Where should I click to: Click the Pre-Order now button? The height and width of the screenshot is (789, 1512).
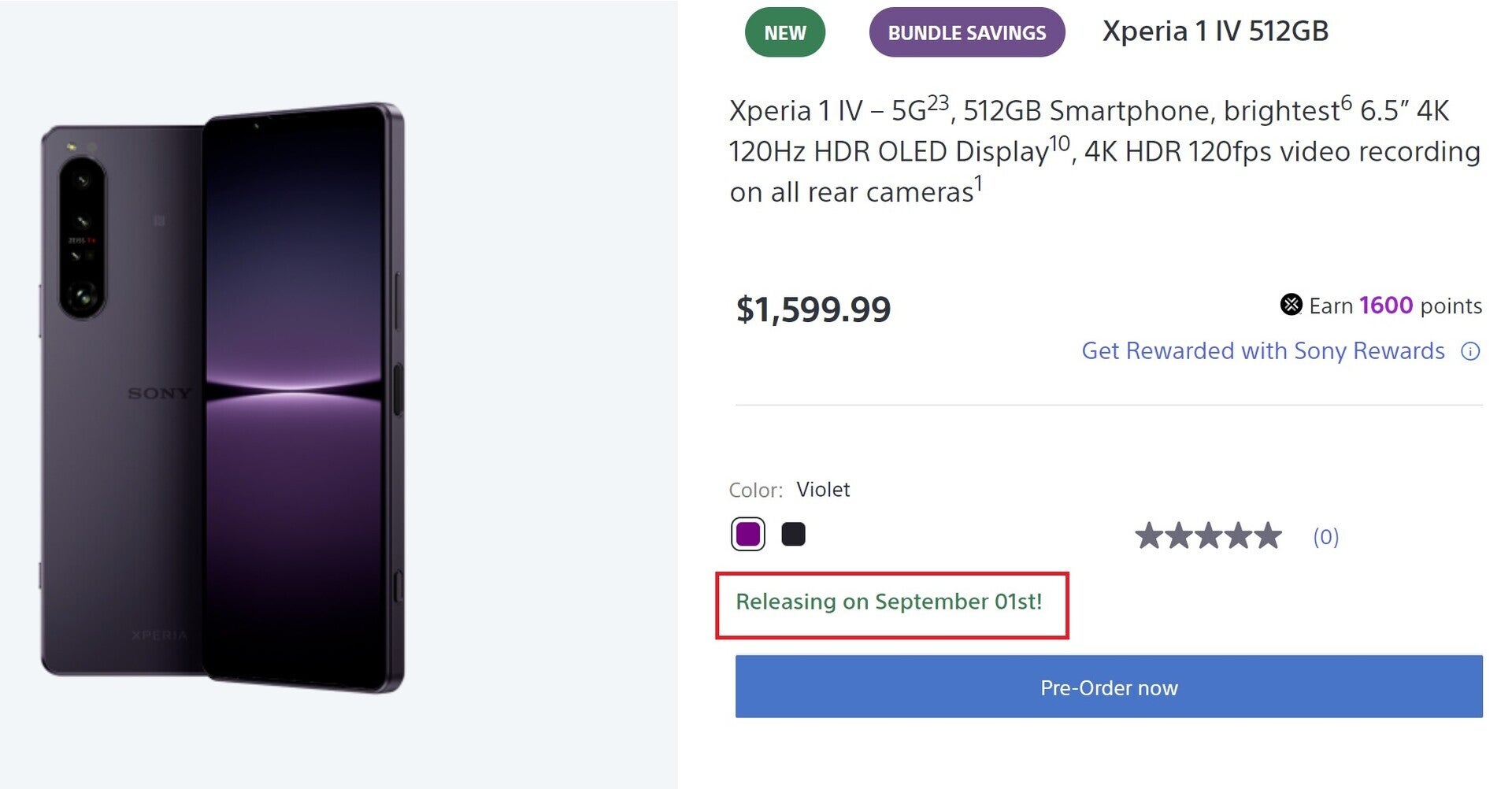coord(1109,687)
